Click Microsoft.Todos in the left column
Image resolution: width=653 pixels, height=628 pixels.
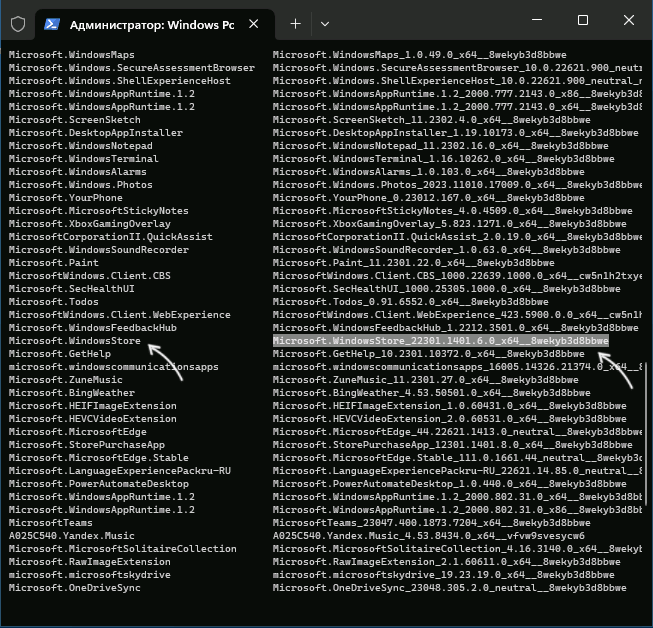click(54, 302)
